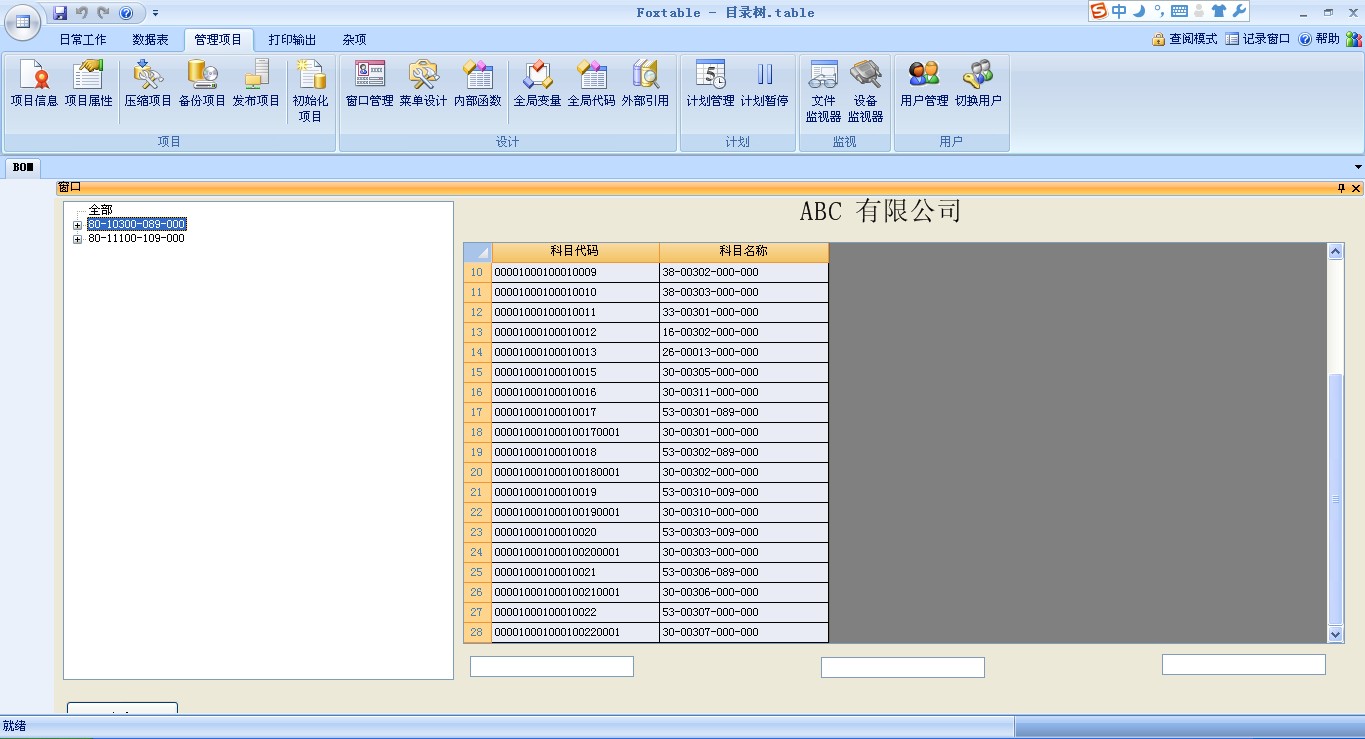Open 计划管理 schedule manager

(710, 83)
